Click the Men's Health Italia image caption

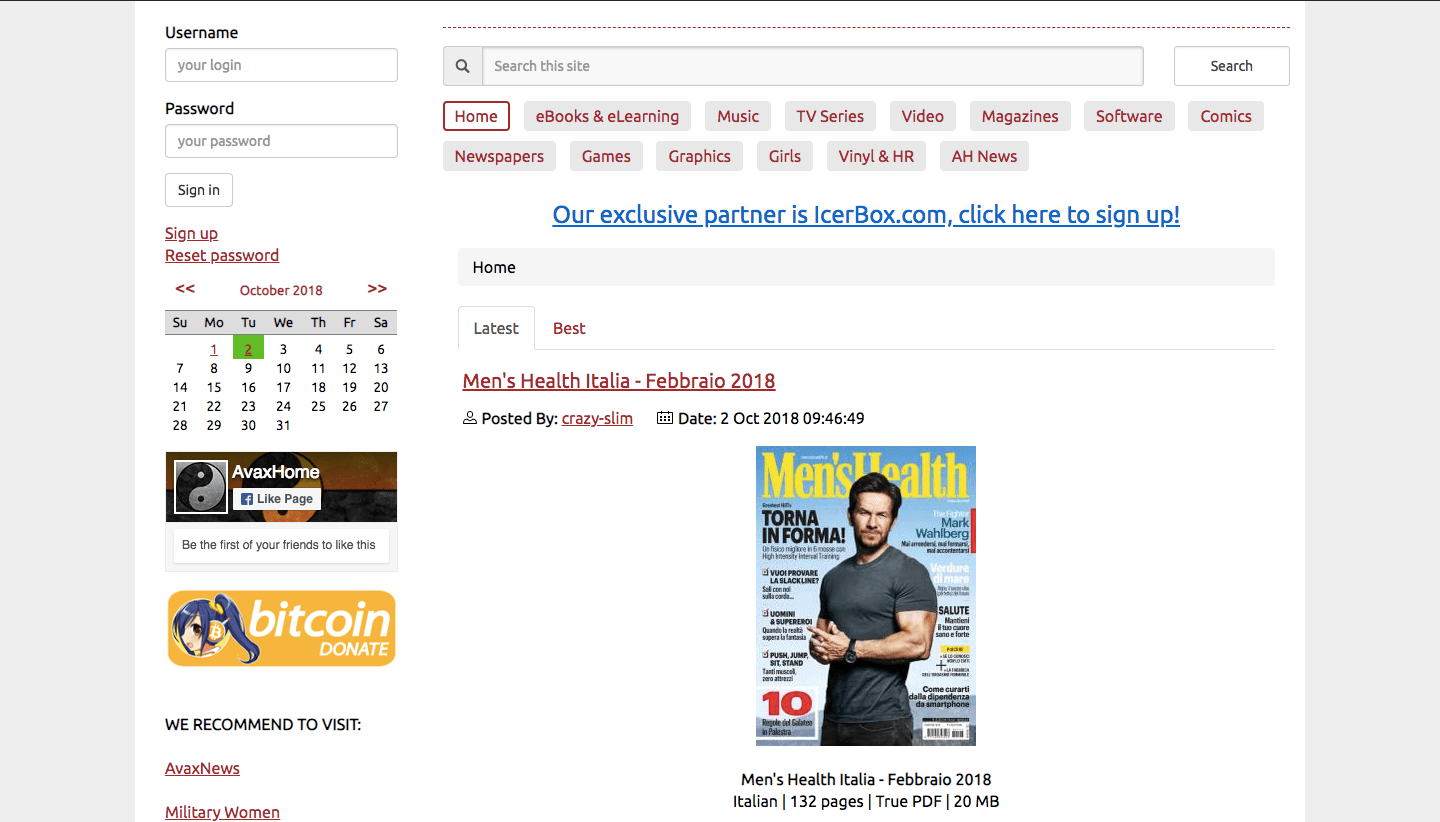pos(866,779)
